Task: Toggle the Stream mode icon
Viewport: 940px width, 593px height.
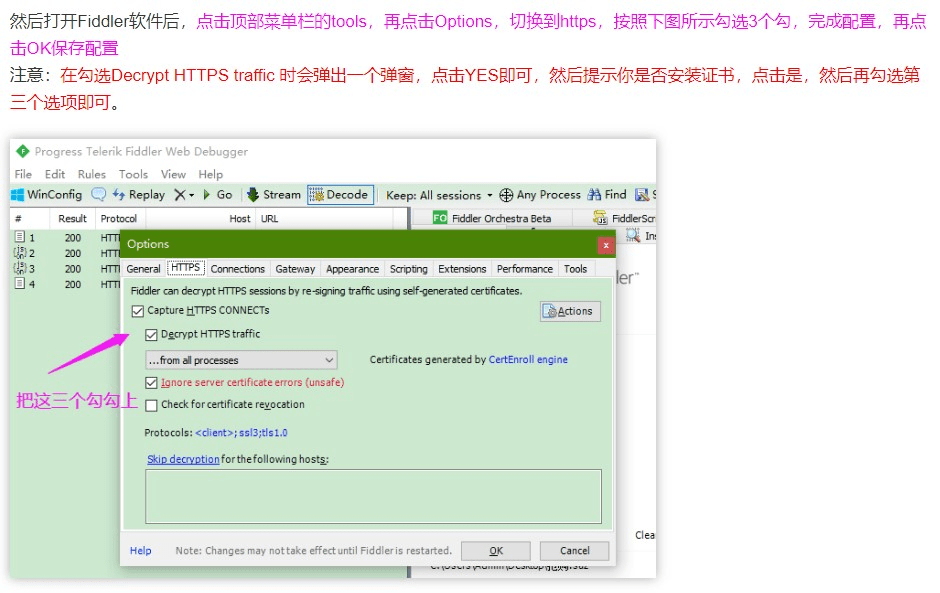Action: pos(254,195)
